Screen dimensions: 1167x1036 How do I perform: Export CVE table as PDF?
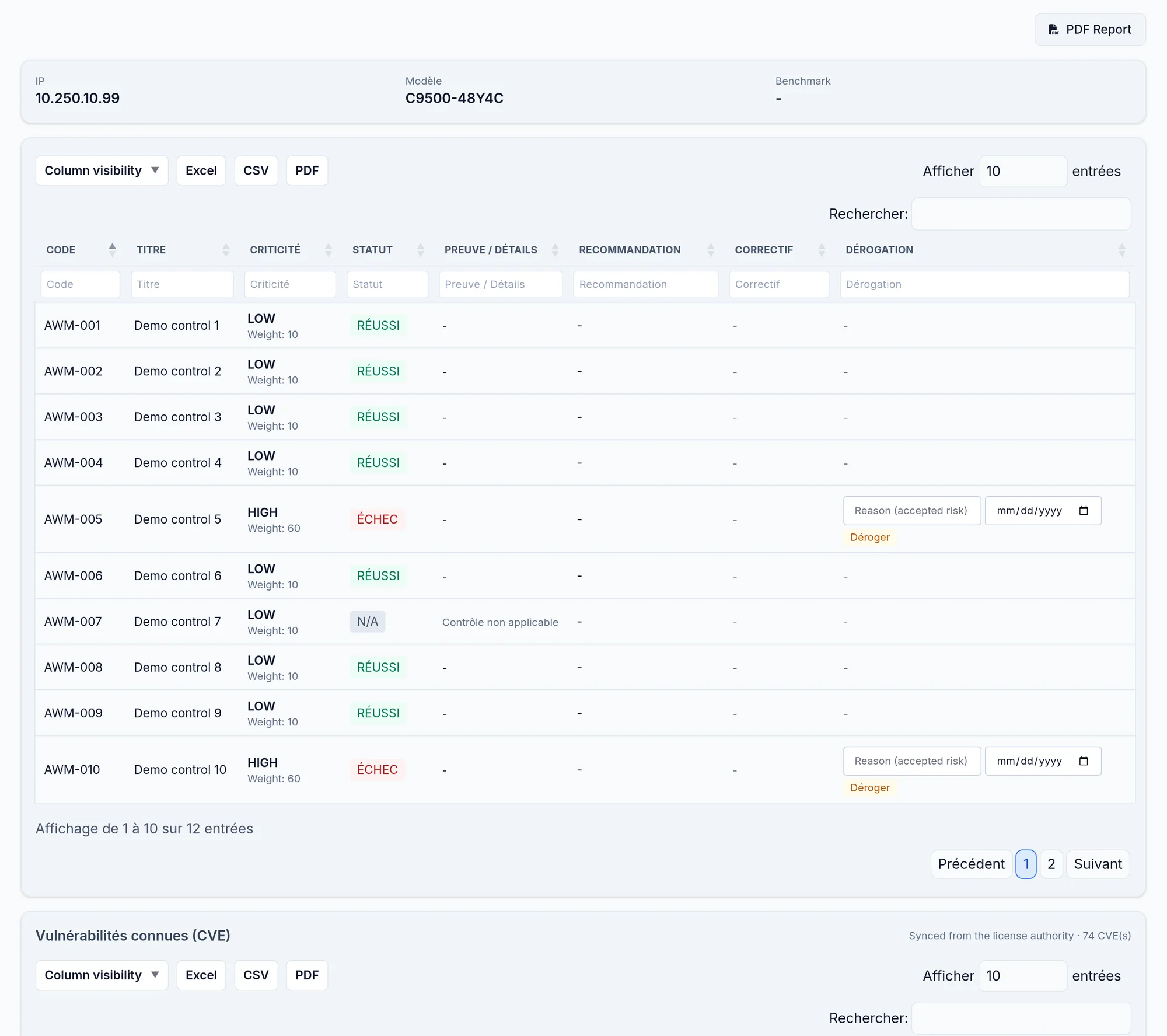point(307,975)
